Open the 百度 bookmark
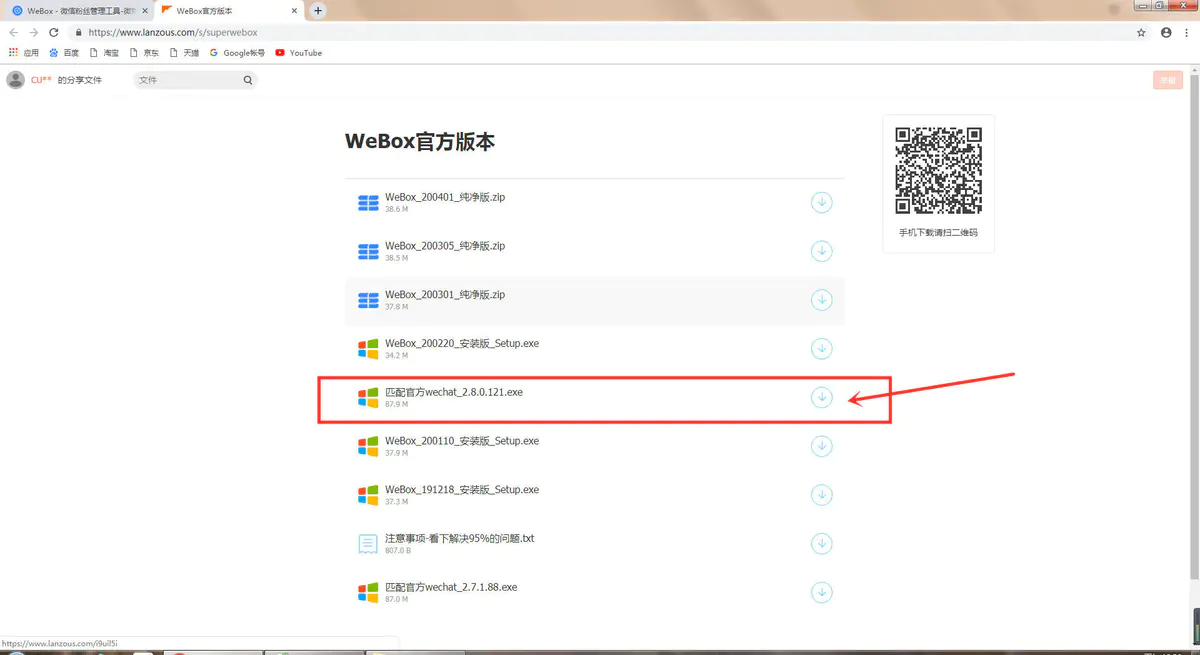Screen dimensions: 1200x655 pyautogui.click(x=64, y=53)
